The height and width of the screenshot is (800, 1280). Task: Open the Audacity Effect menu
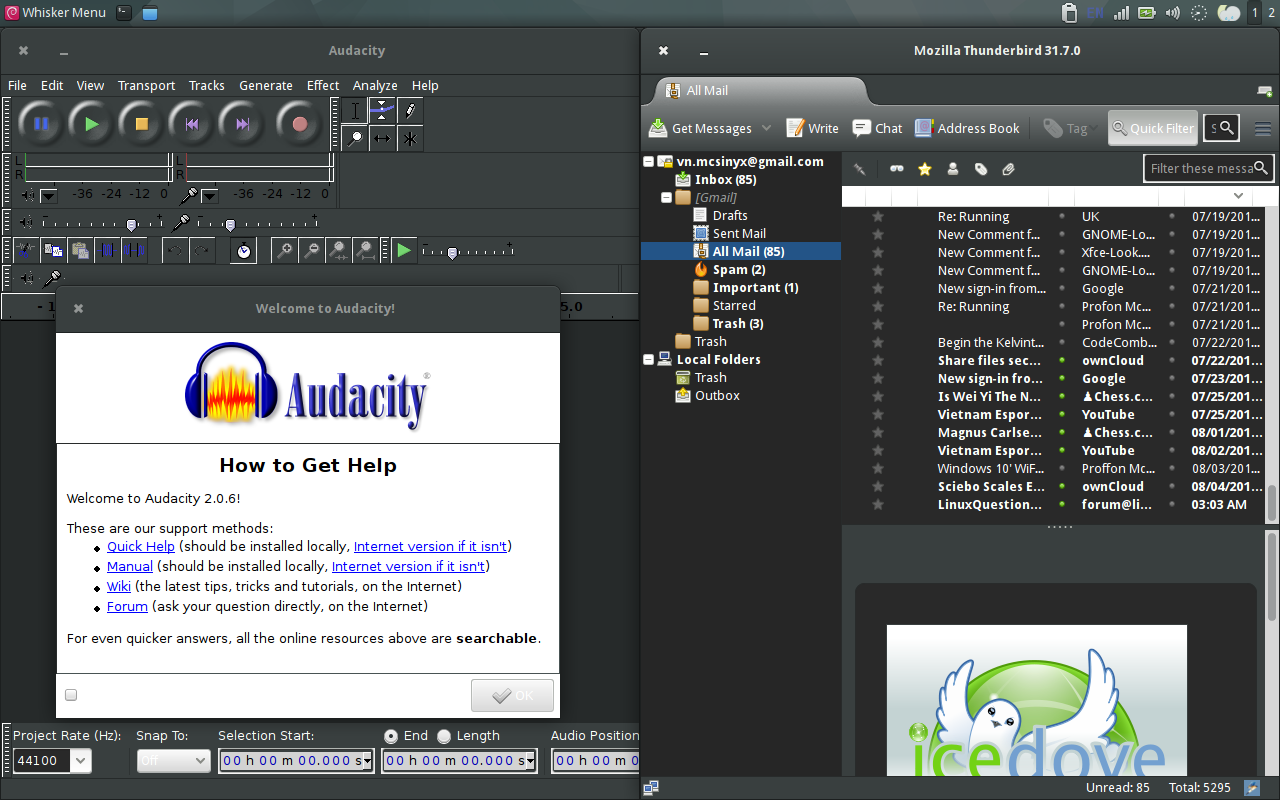pos(323,85)
